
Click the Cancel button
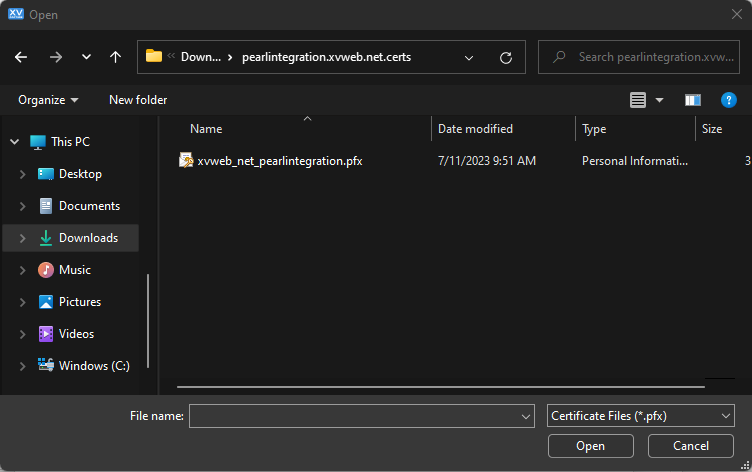click(x=691, y=446)
